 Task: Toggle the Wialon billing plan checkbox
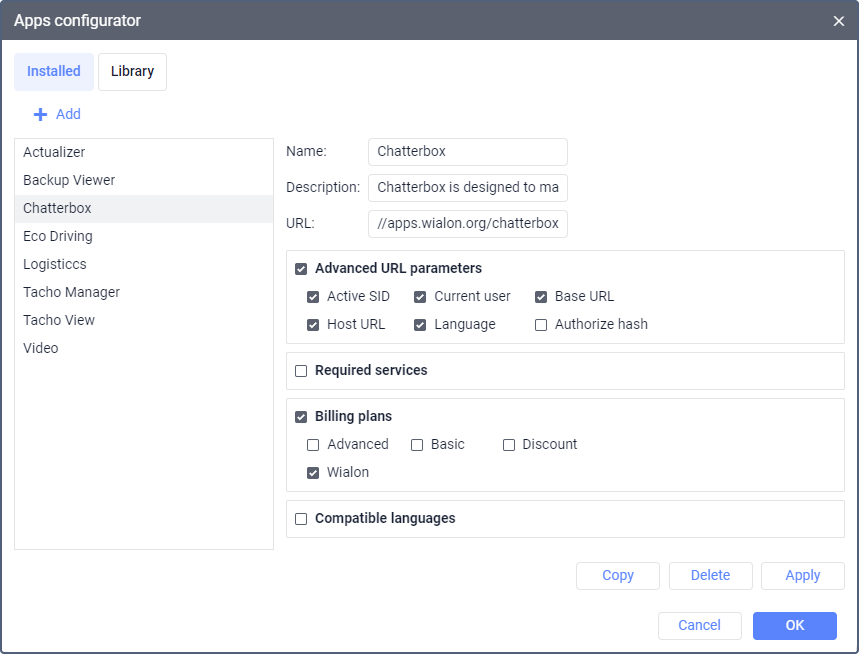click(x=313, y=473)
